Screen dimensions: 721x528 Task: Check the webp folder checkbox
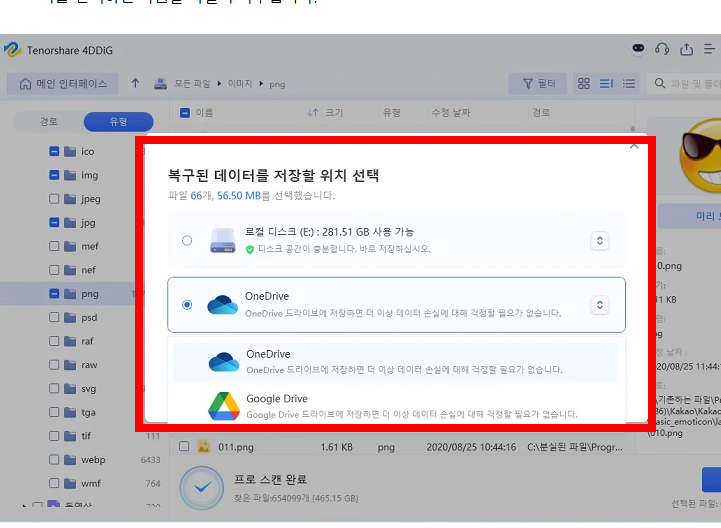(54, 459)
